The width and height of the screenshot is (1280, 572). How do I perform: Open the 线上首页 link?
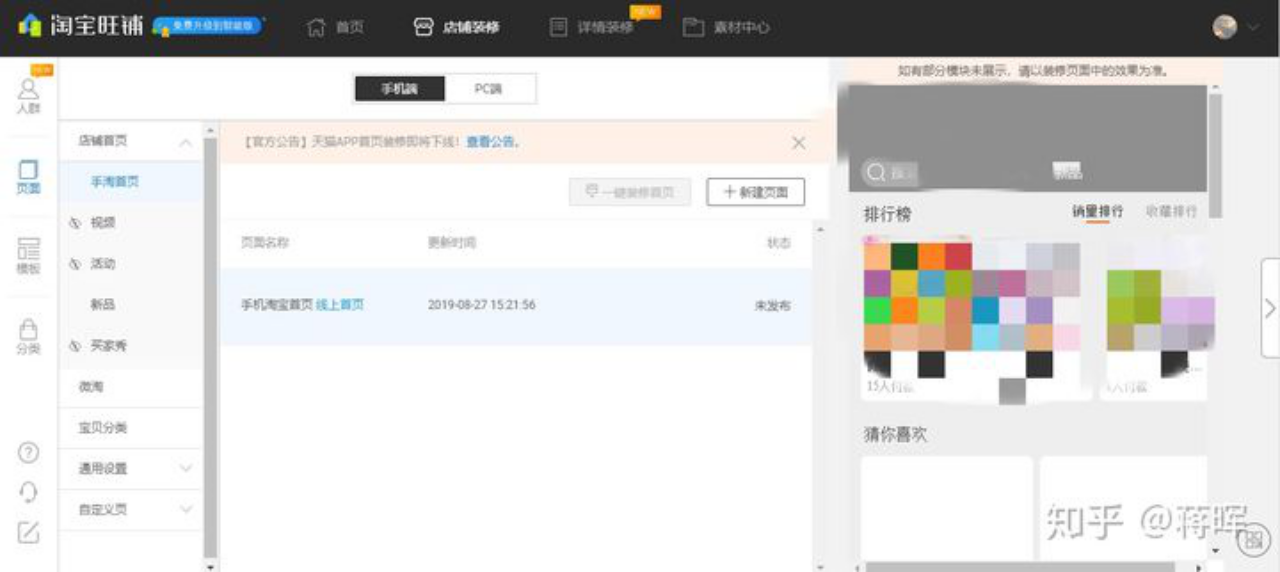point(340,304)
